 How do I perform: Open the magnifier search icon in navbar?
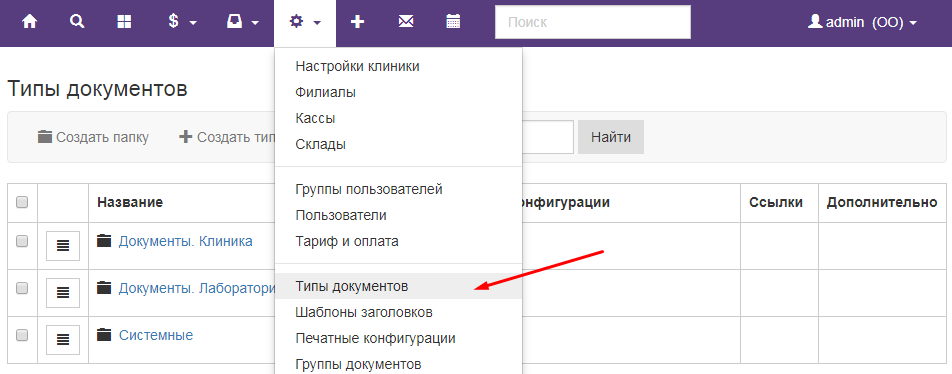76,22
